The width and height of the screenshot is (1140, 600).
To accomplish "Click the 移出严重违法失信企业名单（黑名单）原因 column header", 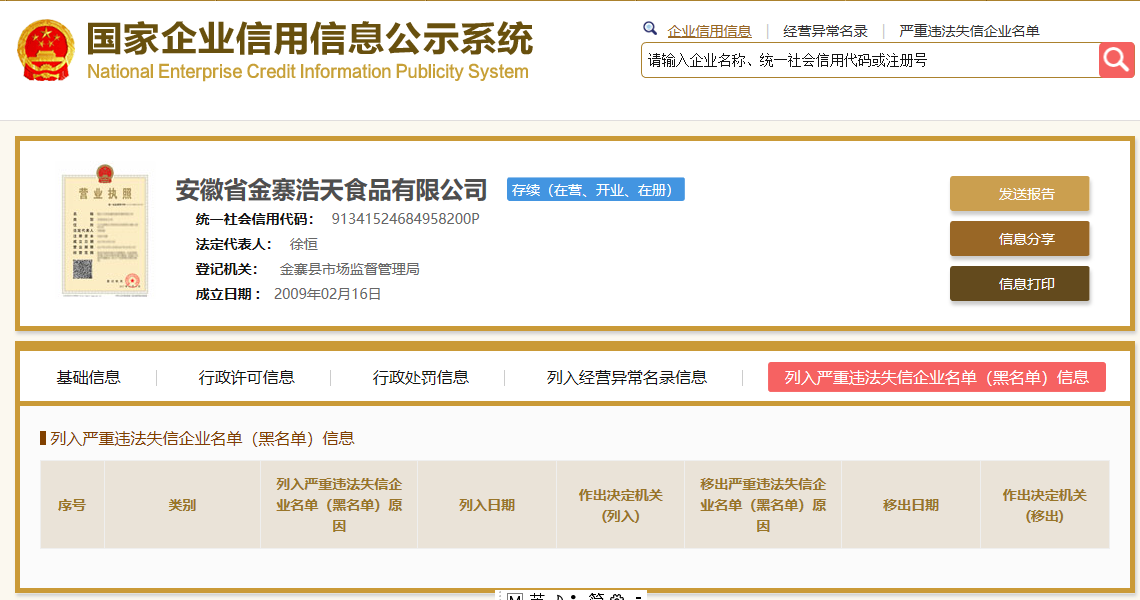I will coord(763,505).
